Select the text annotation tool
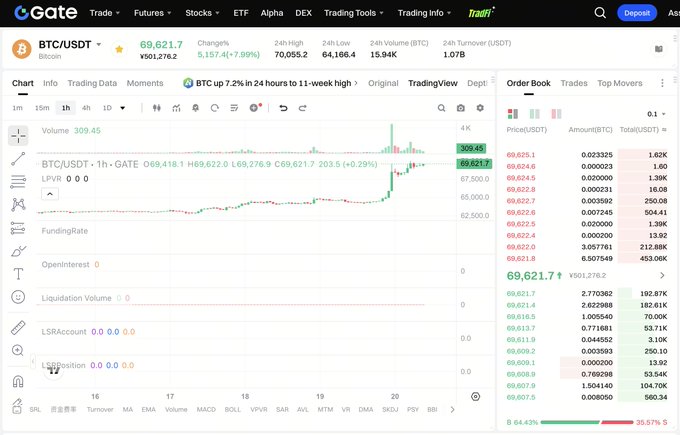680x435 pixels. 18,274
